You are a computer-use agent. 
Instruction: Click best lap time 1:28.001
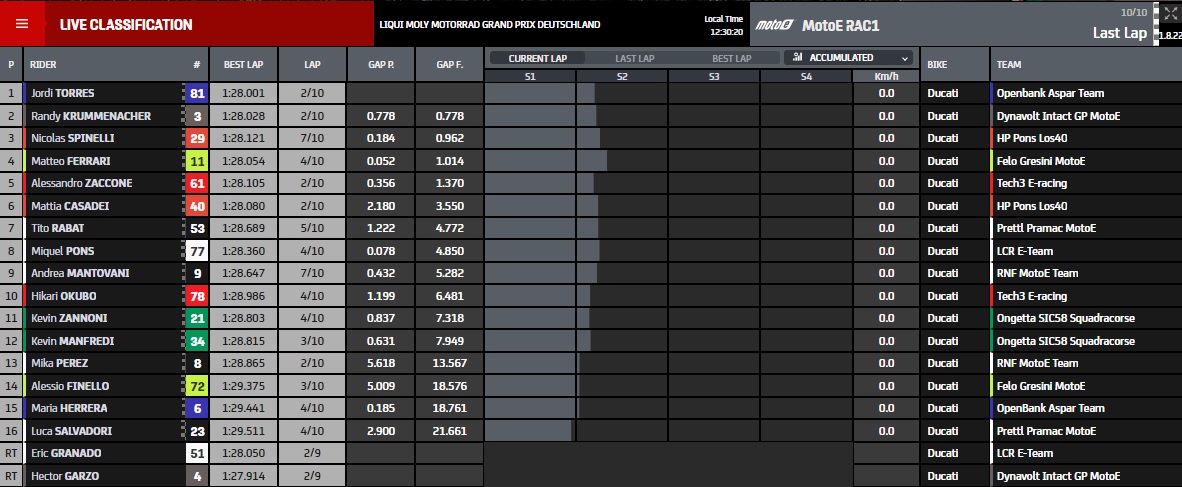(x=243, y=93)
